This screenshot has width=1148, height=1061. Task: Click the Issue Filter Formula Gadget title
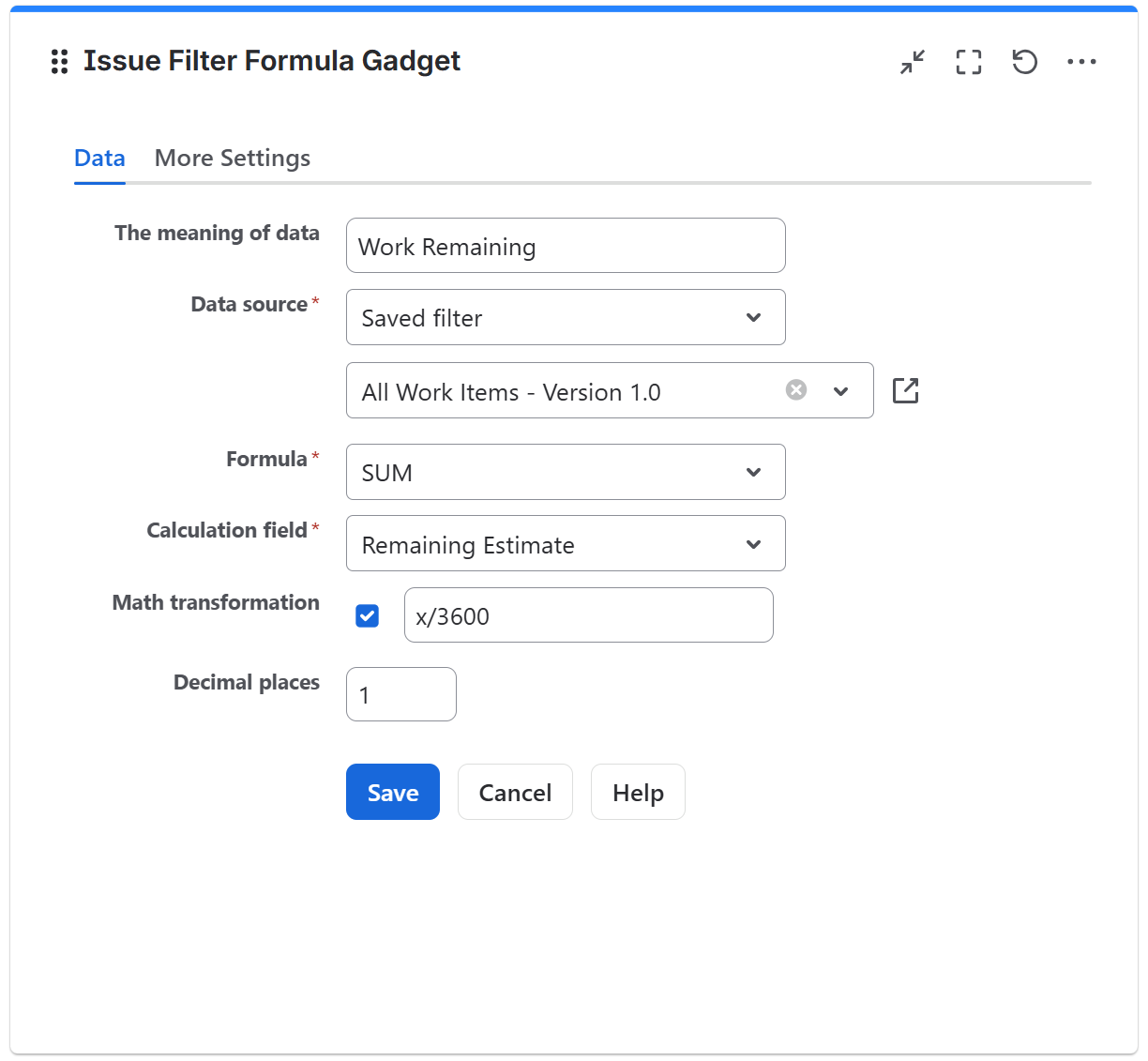[x=272, y=61]
